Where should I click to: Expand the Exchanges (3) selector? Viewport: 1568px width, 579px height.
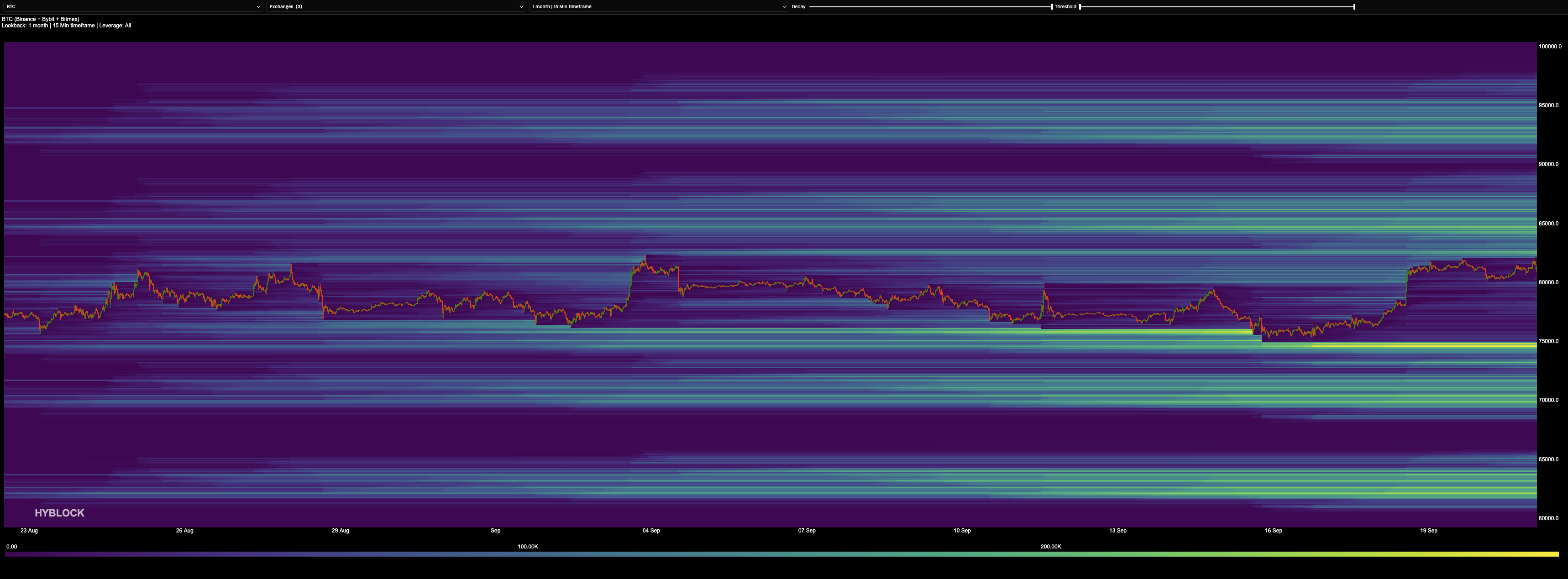coord(396,7)
